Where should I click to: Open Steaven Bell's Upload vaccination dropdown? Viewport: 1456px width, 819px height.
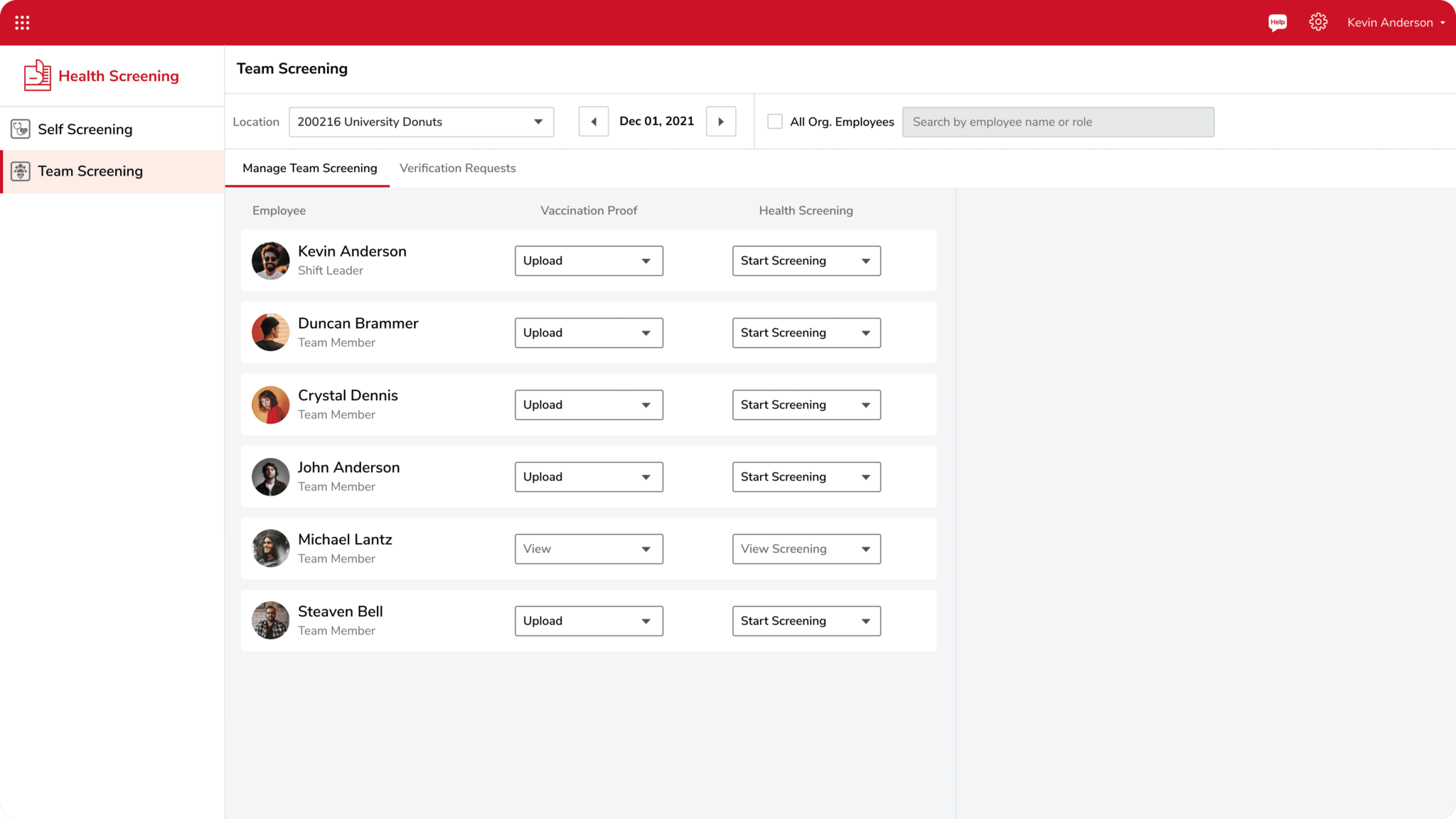pyautogui.click(x=588, y=621)
